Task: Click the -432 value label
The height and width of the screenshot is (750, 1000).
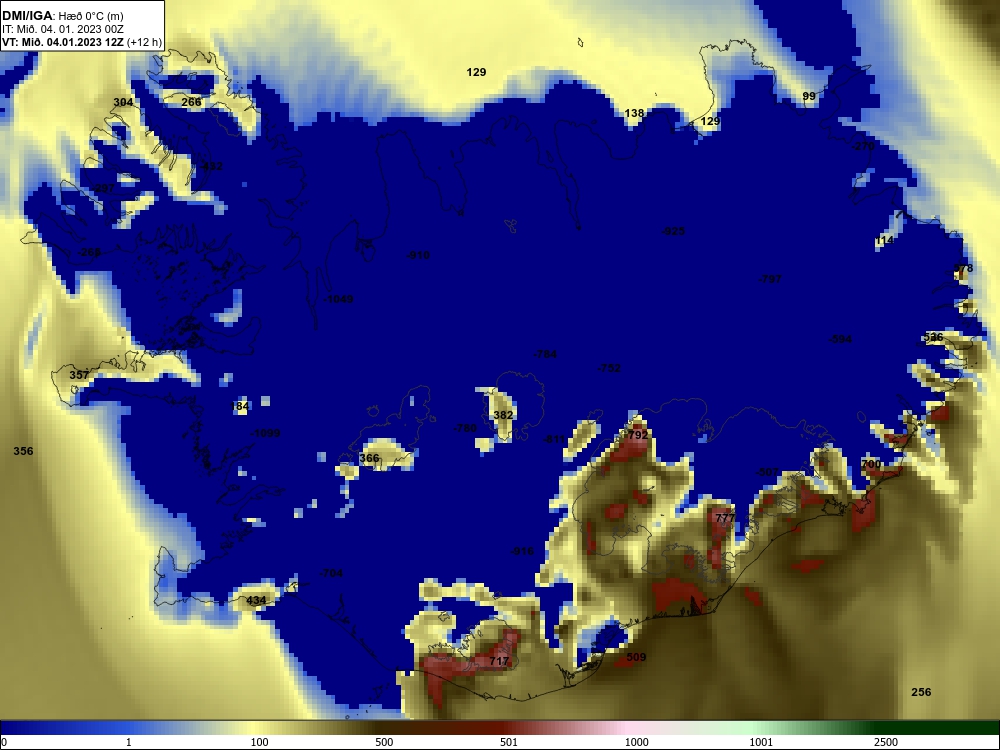Action: 210,166
